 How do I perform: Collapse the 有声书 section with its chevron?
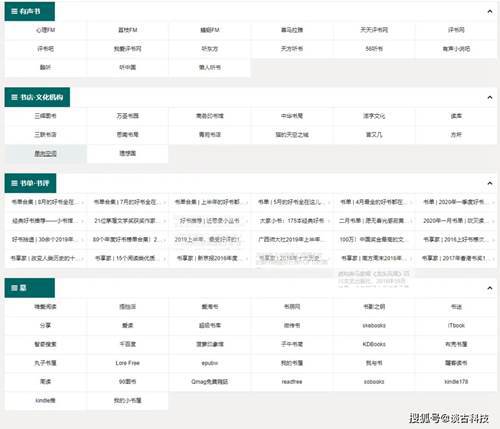(x=490, y=12)
